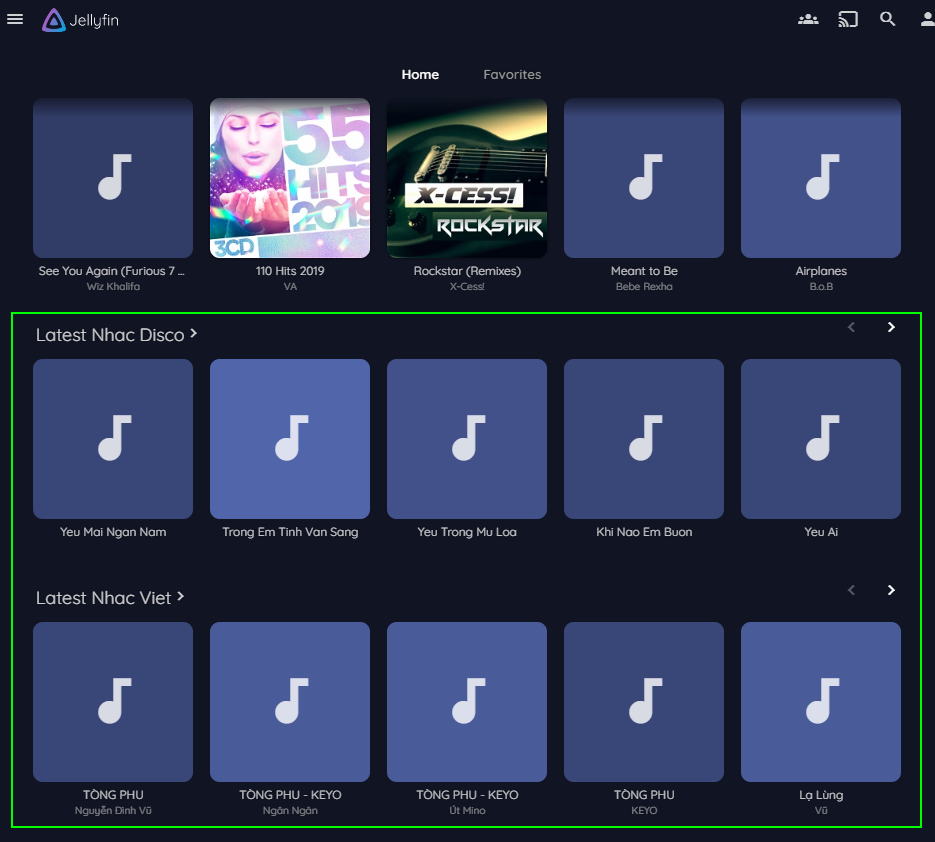Click the Bebe Rexha artist link
This screenshot has width=935, height=842.
coord(644,287)
